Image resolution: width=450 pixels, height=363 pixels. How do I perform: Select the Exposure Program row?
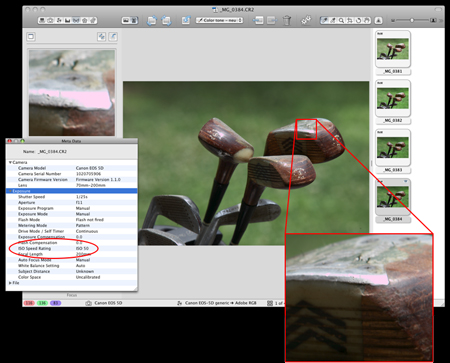point(72,208)
